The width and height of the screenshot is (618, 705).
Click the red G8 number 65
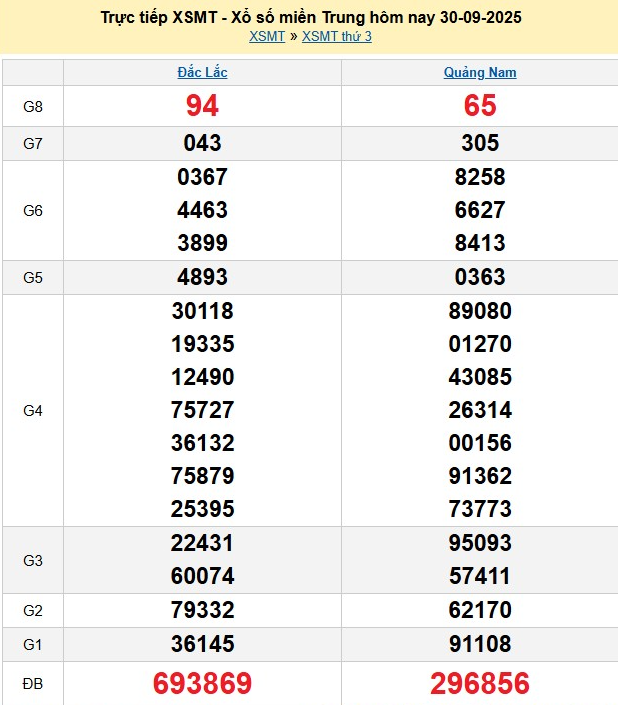pyautogui.click(x=480, y=106)
